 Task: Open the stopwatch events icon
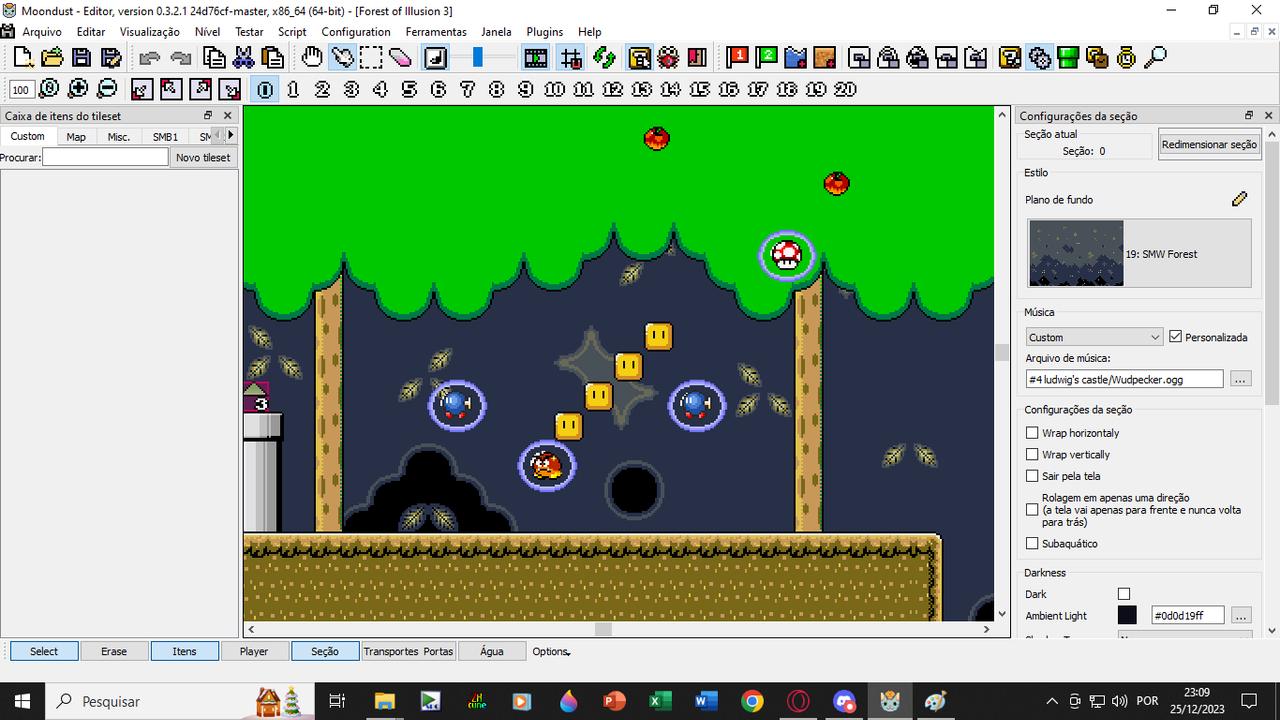[x=1127, y=58]
